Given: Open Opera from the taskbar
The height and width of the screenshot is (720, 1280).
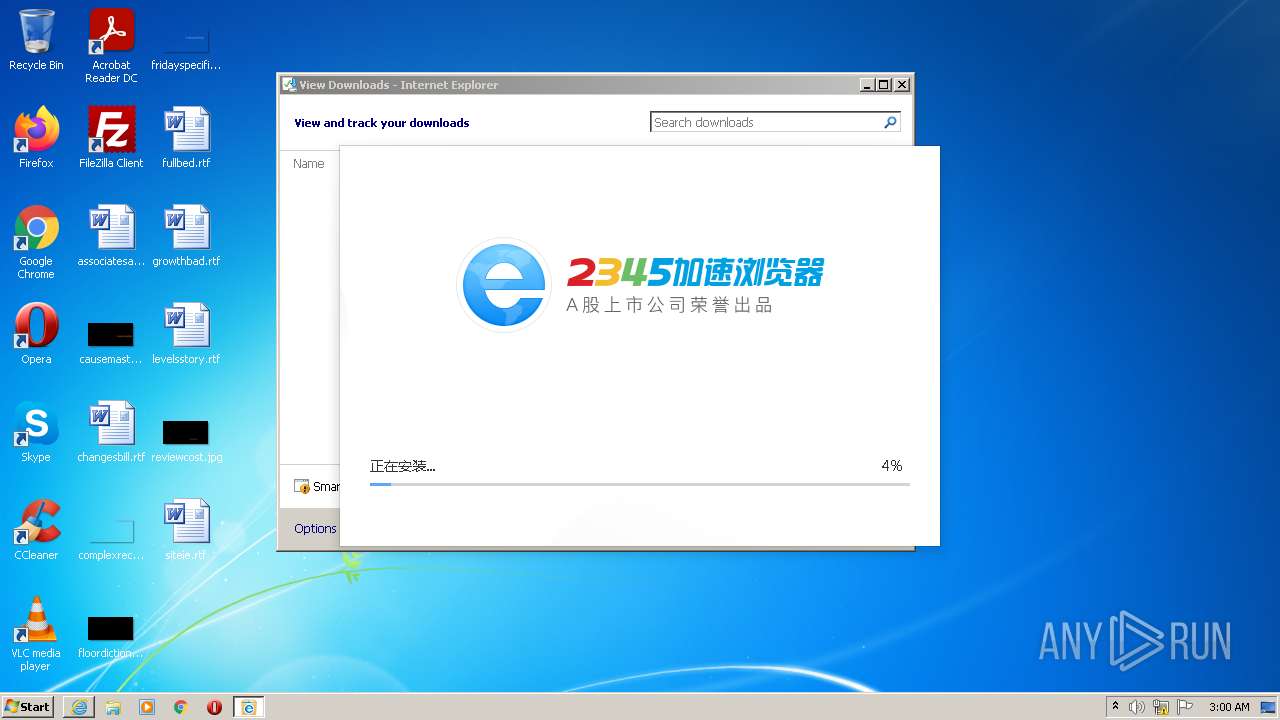Looking at the screenshot, I should point(214,707).
